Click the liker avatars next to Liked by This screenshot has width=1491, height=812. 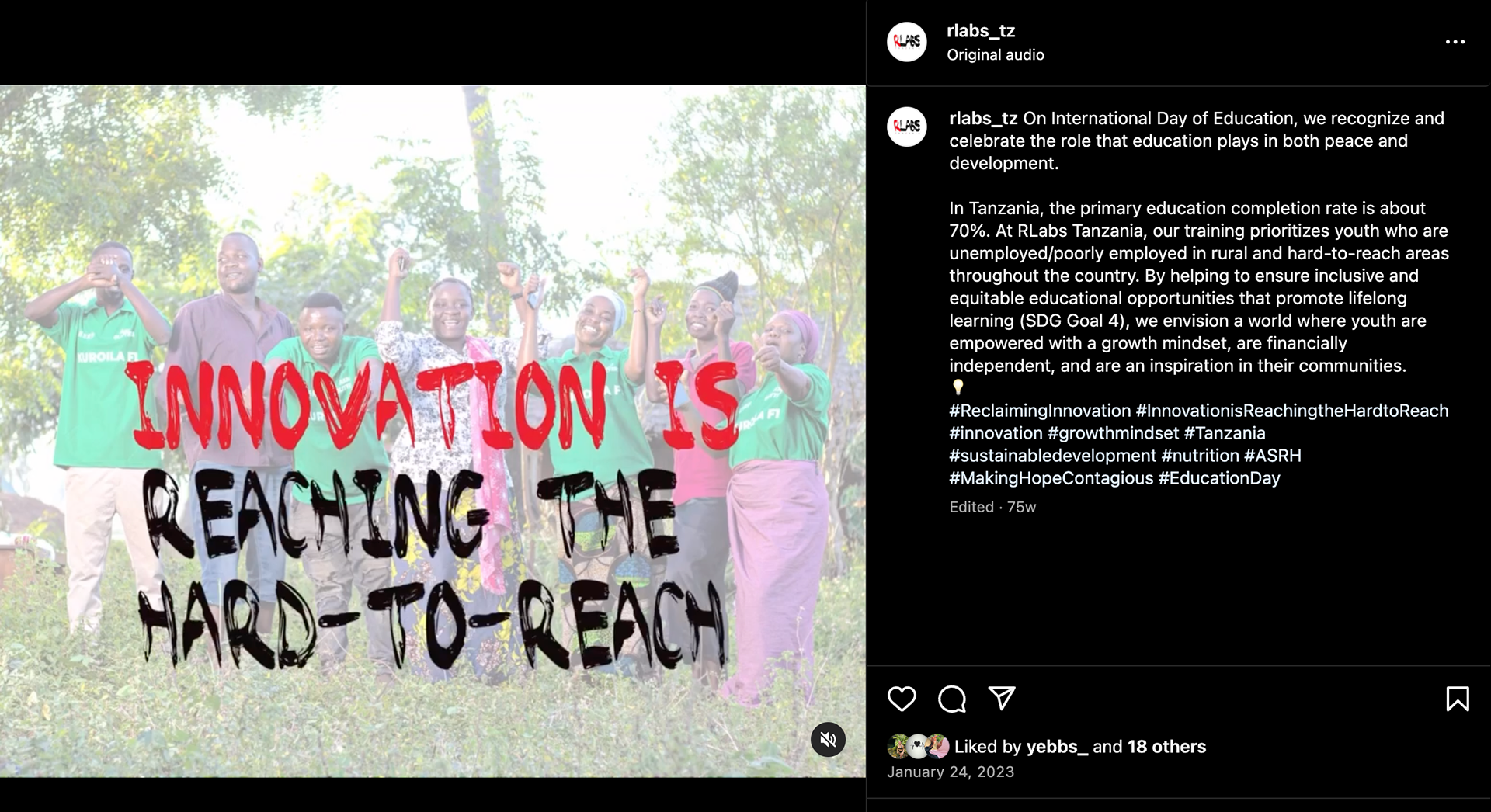pos(918,747)
